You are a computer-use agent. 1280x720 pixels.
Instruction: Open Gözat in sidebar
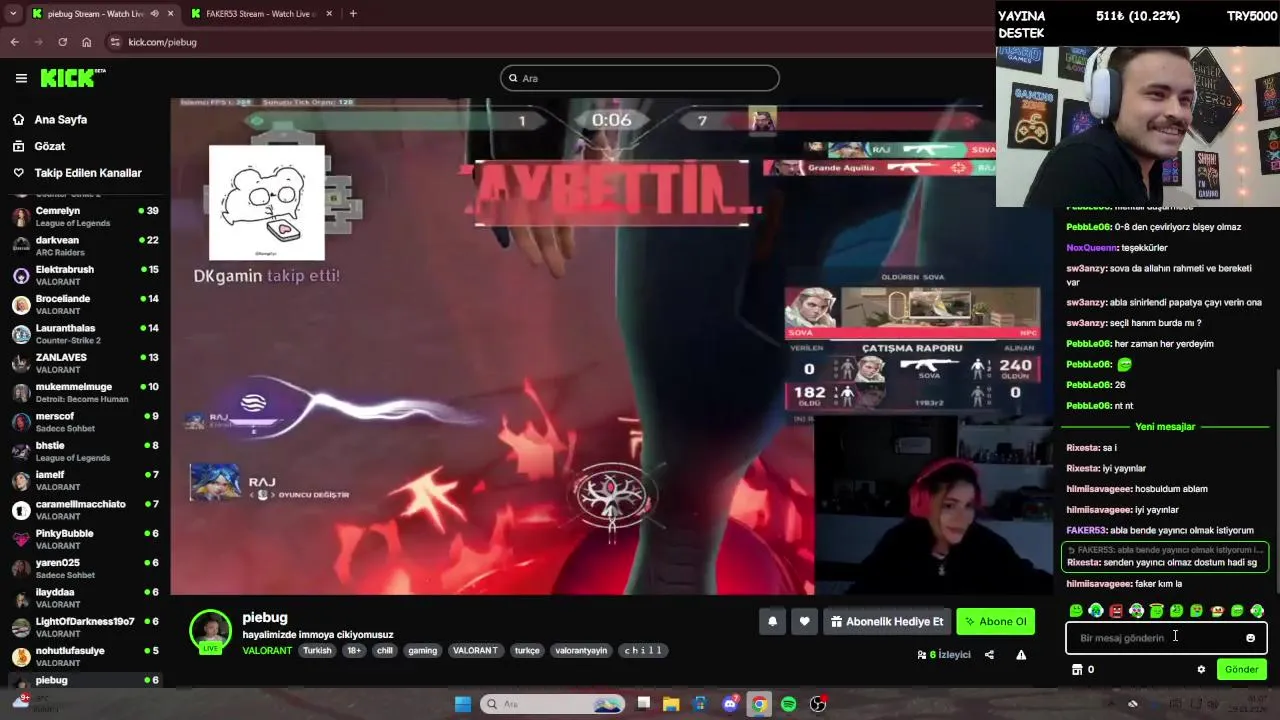49,146
